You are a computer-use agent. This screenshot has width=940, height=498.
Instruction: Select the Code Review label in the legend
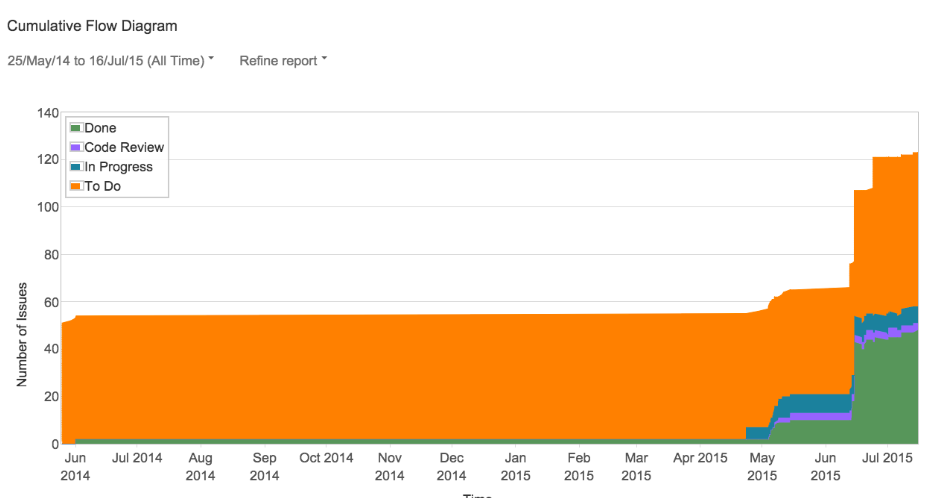[124, 148]
